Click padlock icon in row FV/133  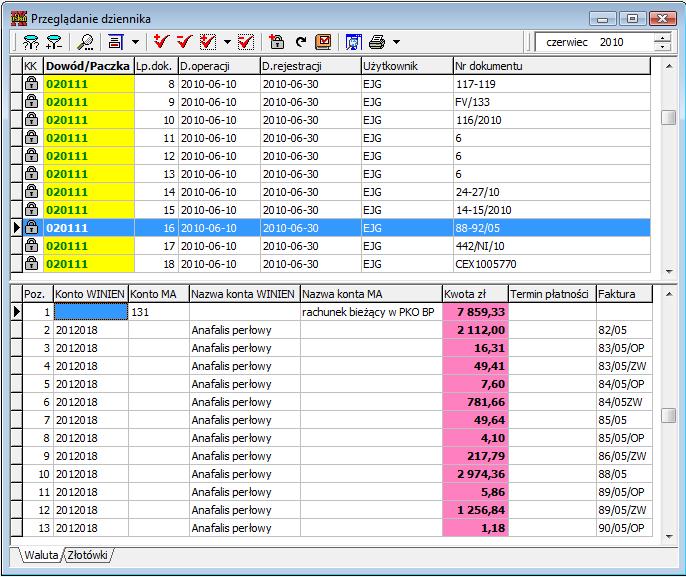click(31, 101)
